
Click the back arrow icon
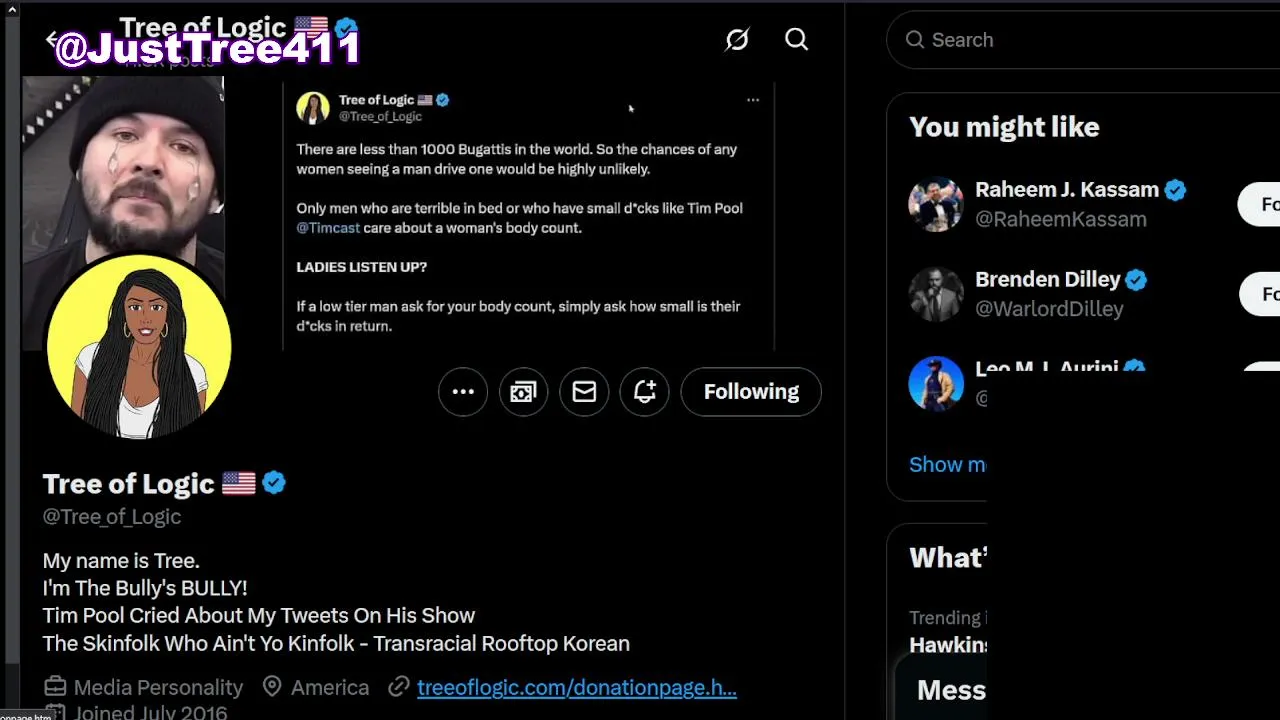[x=51, y=40]
